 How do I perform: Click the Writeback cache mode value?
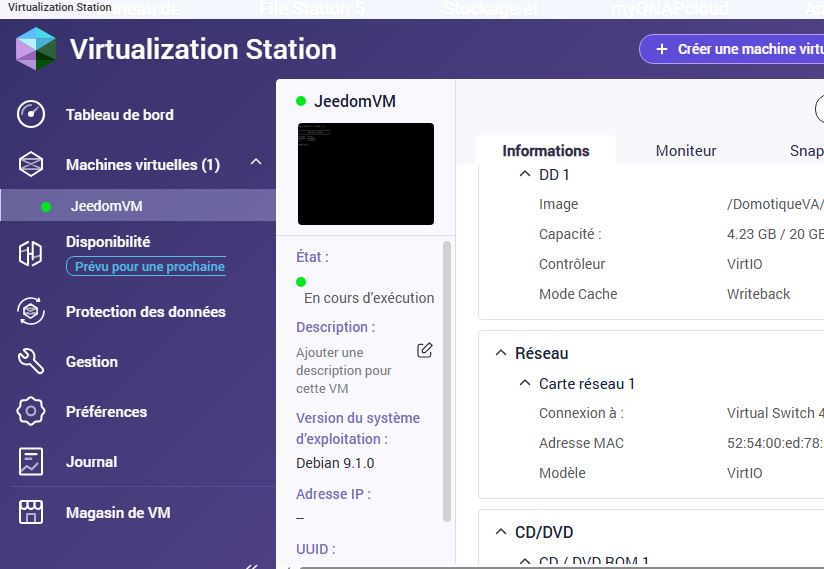758,294
